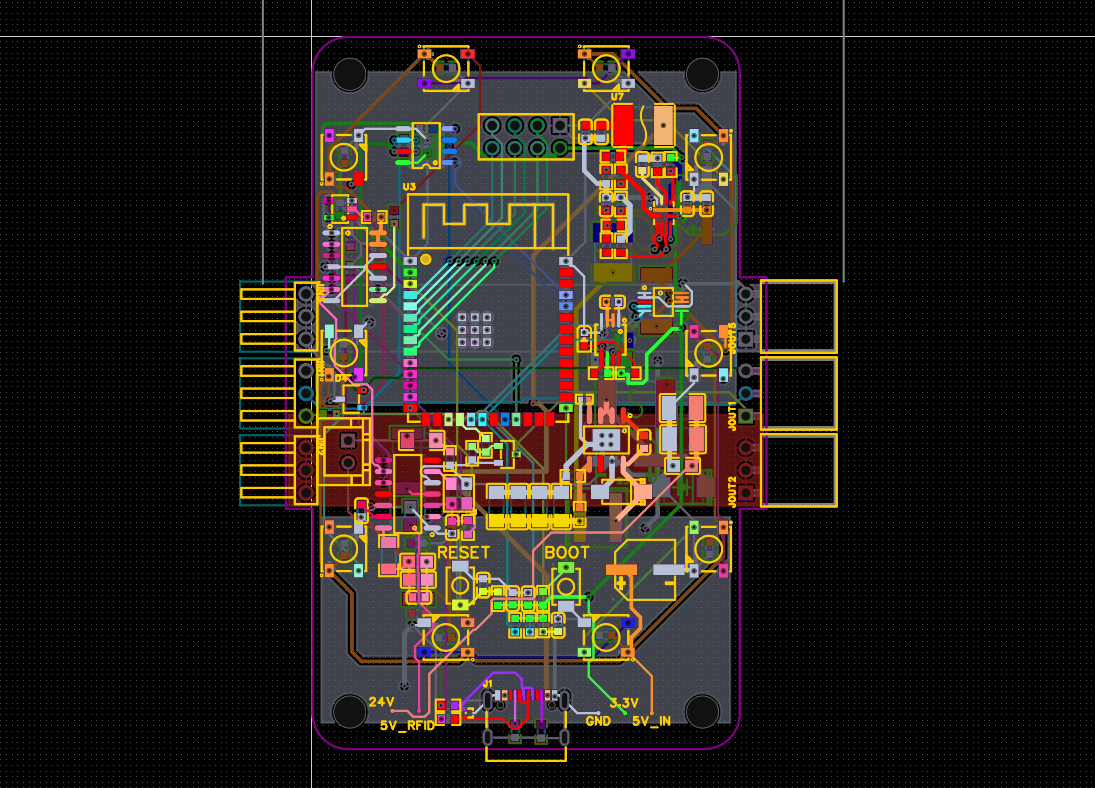The height and width of the screenshot is (788, 1095).
Task: Select the 24V test point label
Action: click(x=381, y=701)
